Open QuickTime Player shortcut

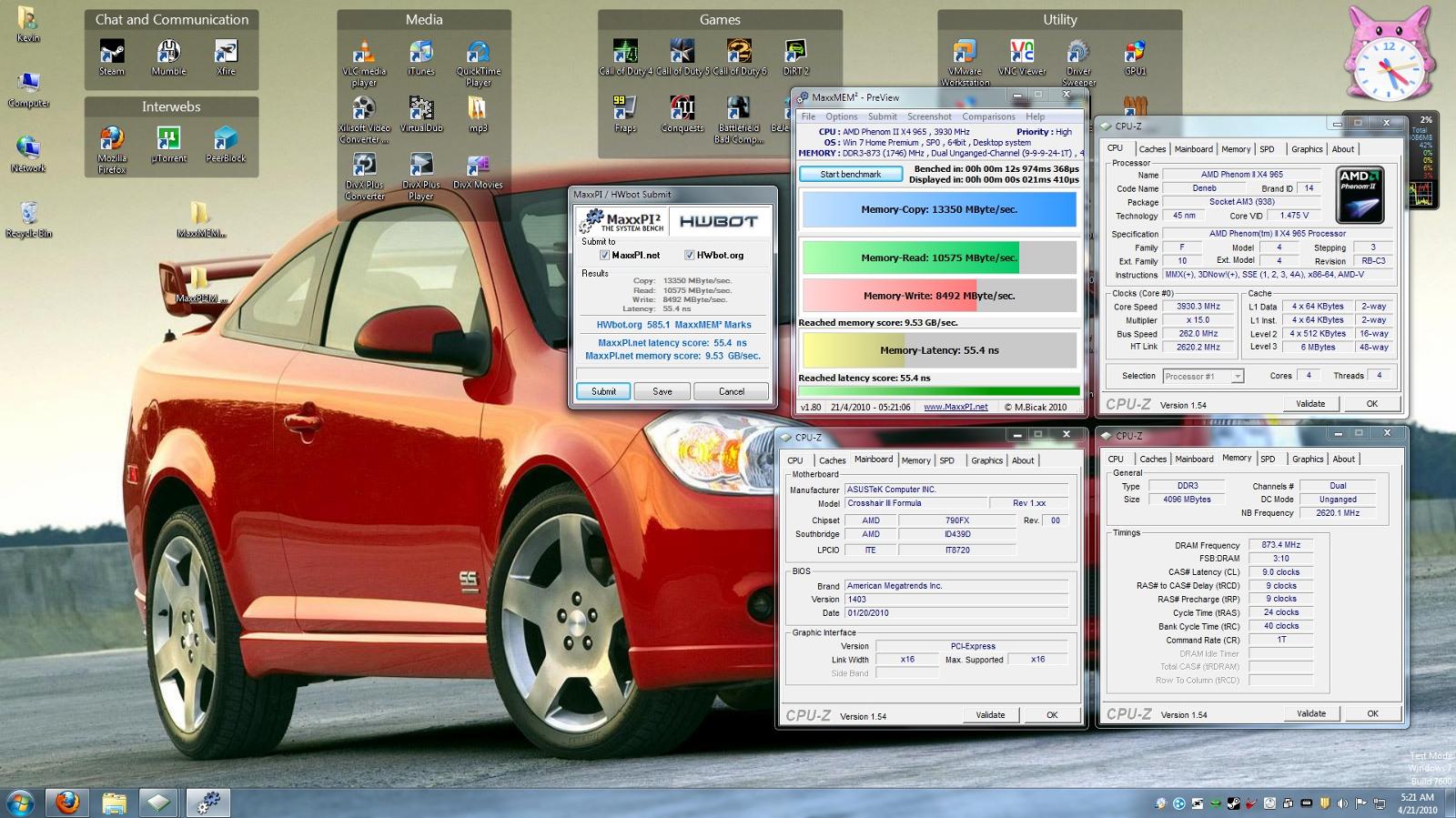[x=479, y=63]
